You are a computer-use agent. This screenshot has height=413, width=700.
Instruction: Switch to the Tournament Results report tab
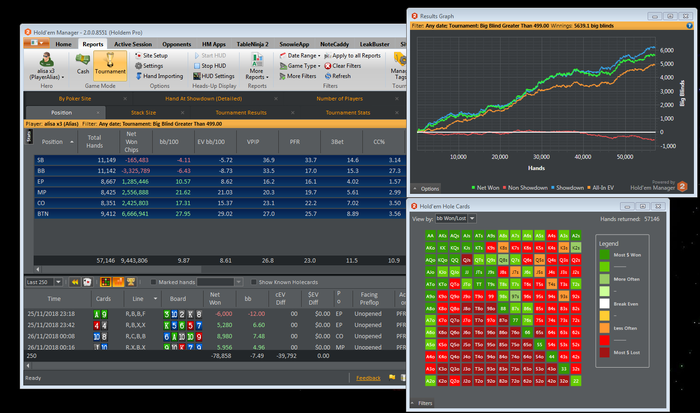pyautogui.click(x=241, y=113)
